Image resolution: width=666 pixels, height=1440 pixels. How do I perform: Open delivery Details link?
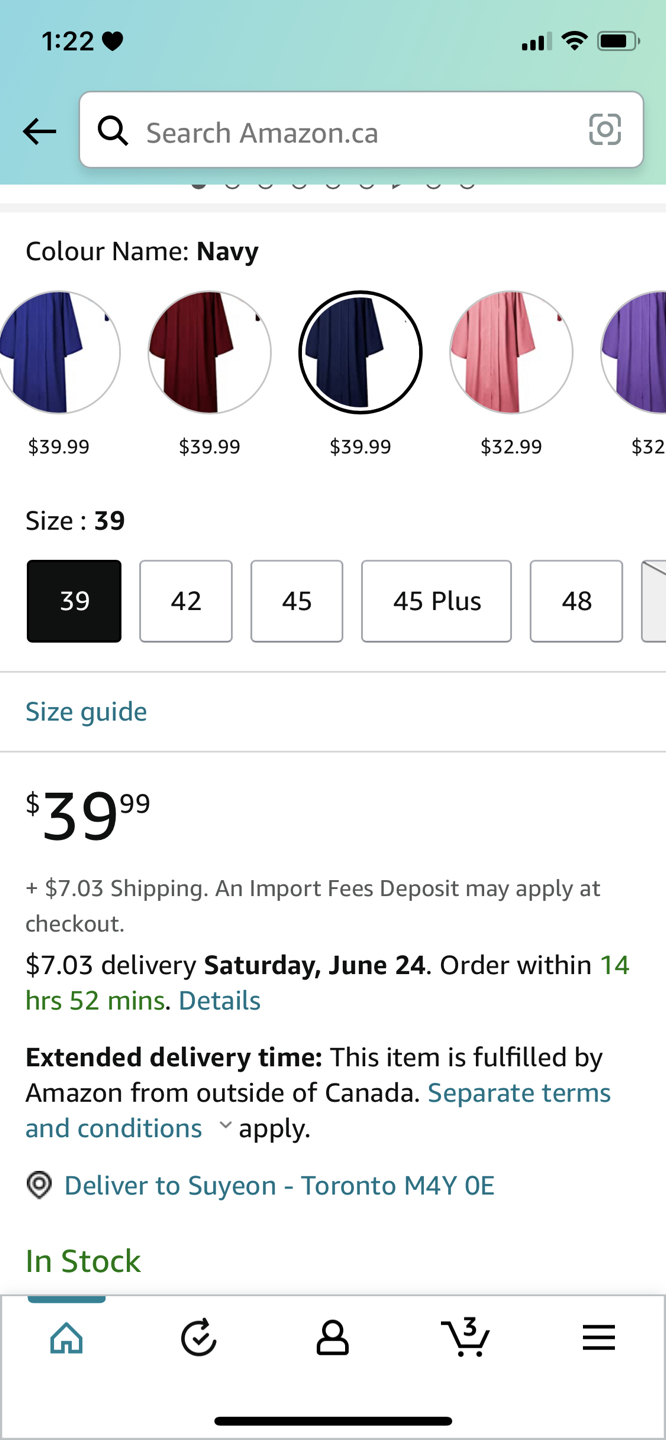tap(220, 1001)
